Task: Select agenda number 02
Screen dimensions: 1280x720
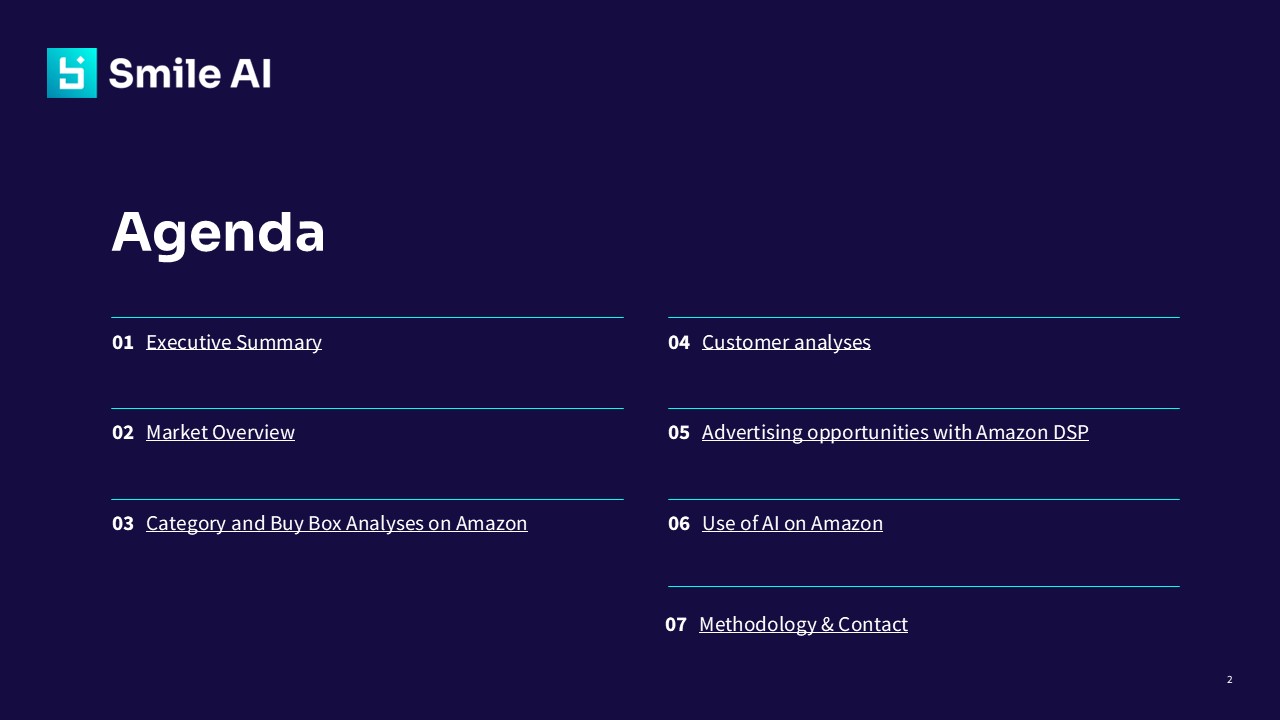Action: click(x=123, y=432)
